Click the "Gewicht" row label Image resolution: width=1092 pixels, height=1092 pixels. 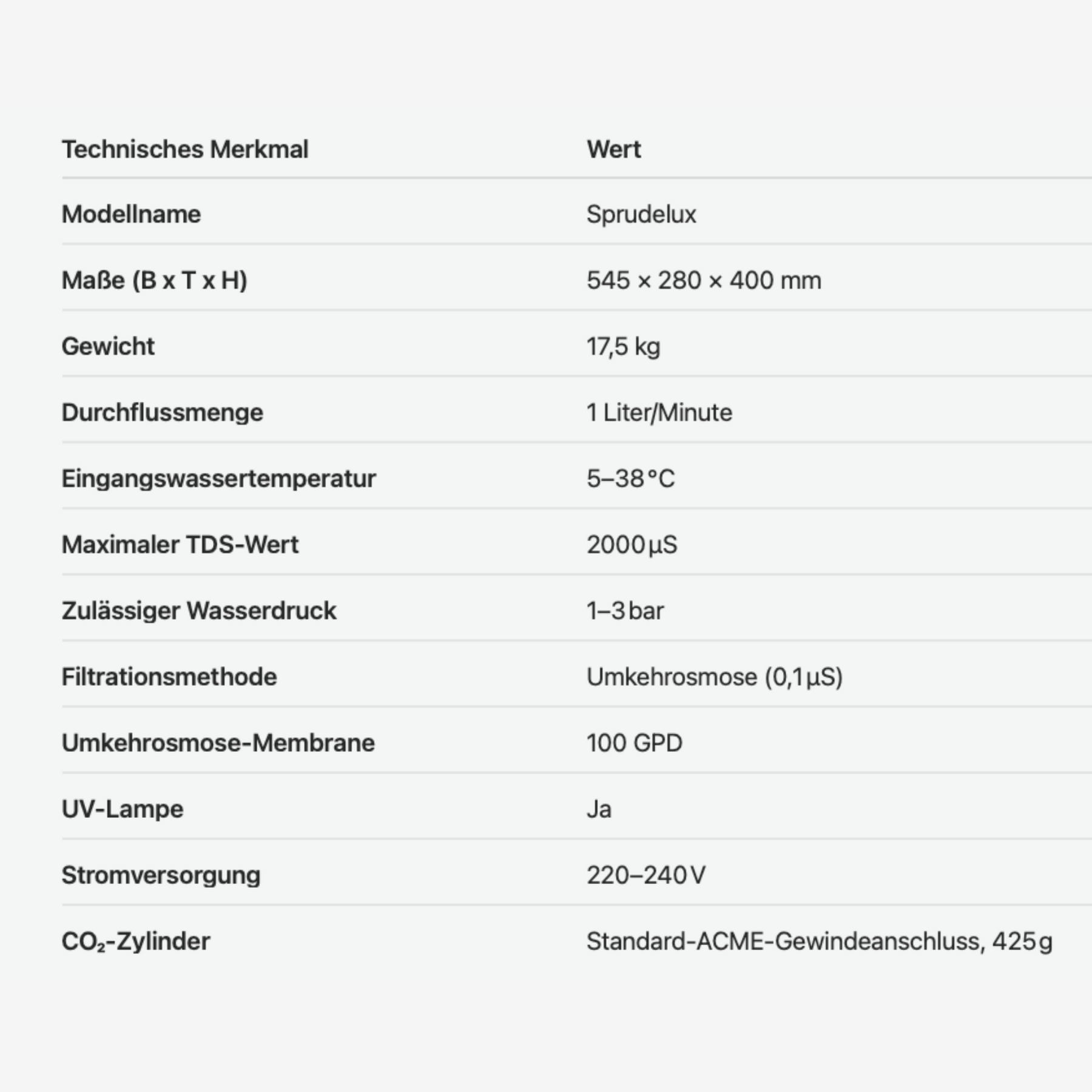point(108,346)
